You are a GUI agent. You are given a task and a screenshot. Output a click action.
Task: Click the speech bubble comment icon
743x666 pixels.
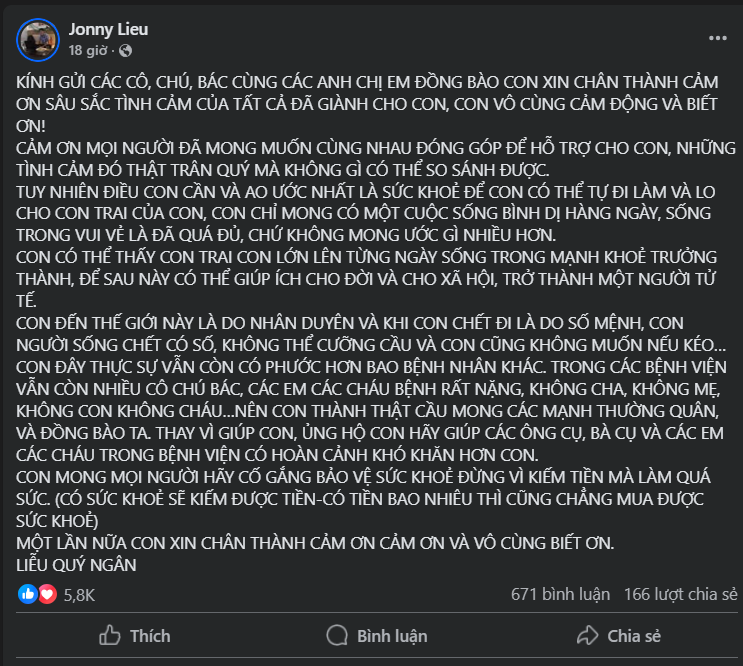point(338,636)
